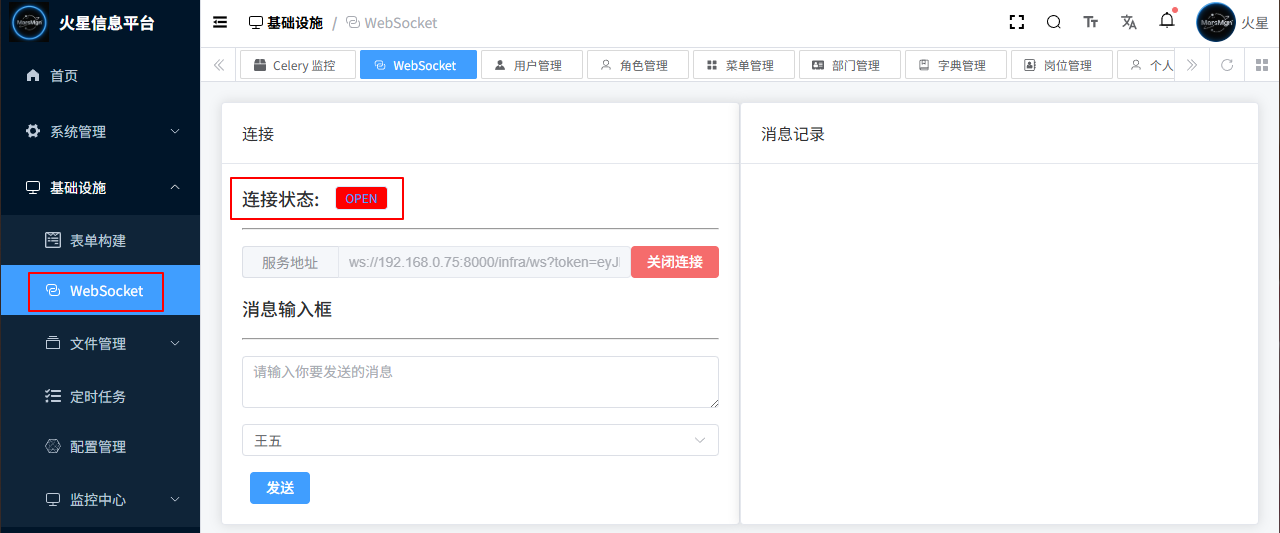
Task: Toggle fullscreen mode icon in header
Action: (x=1017, y=22)
